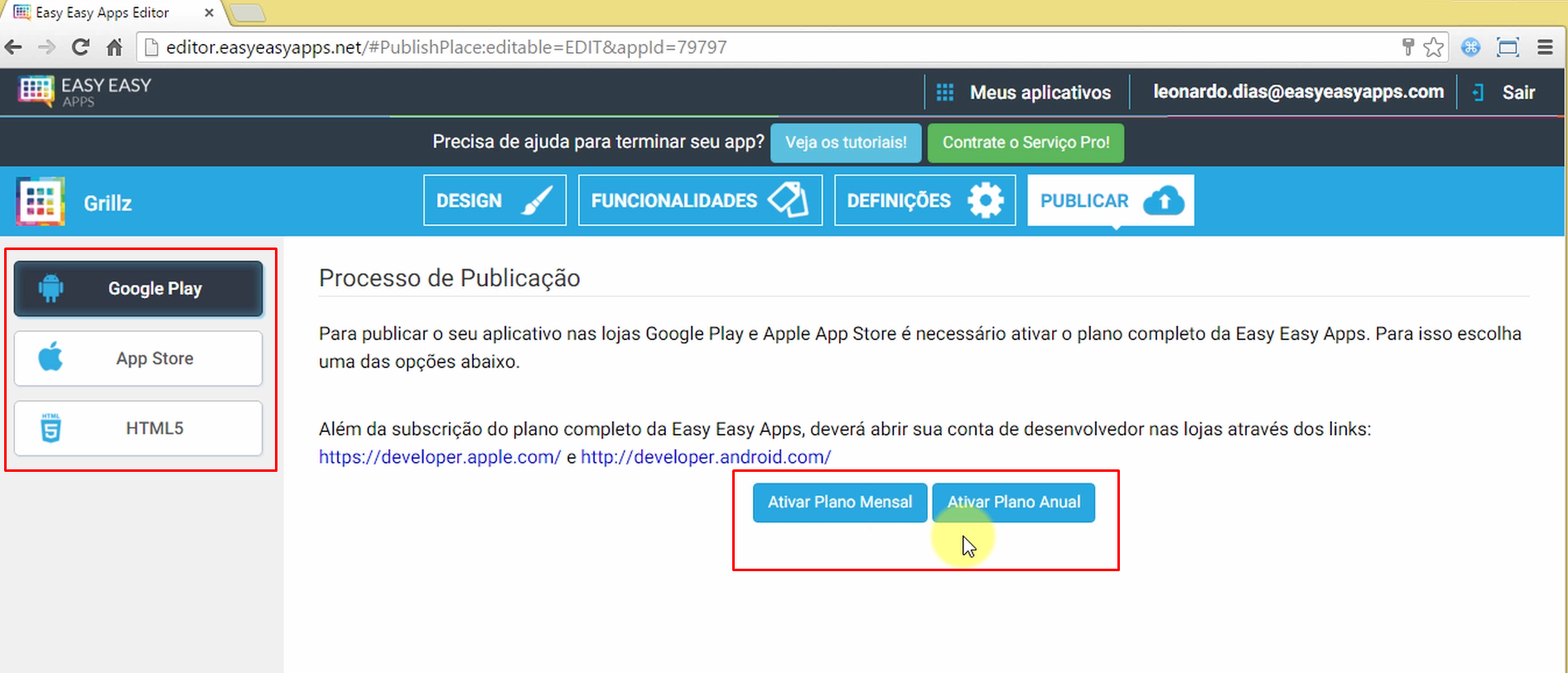1568x673 pixels.
Task: Click the Apple logo icon
Action: point(51,358)
